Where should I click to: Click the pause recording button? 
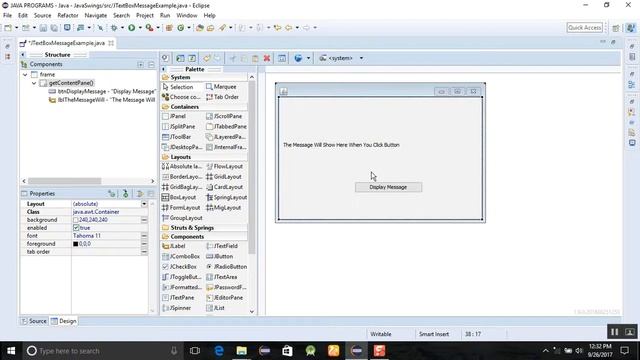tap(614, 332)
